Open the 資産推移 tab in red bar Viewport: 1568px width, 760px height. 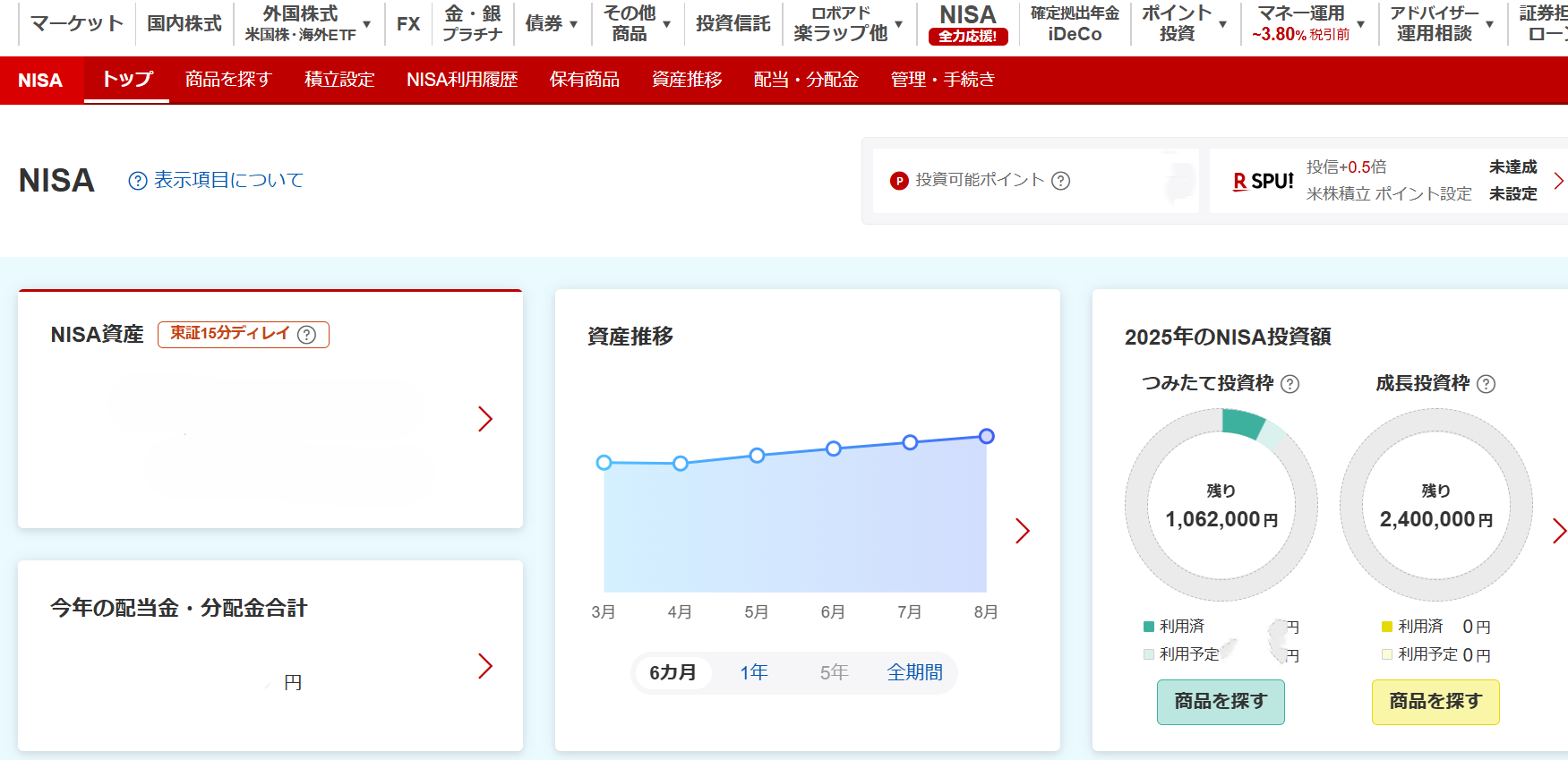687,80
